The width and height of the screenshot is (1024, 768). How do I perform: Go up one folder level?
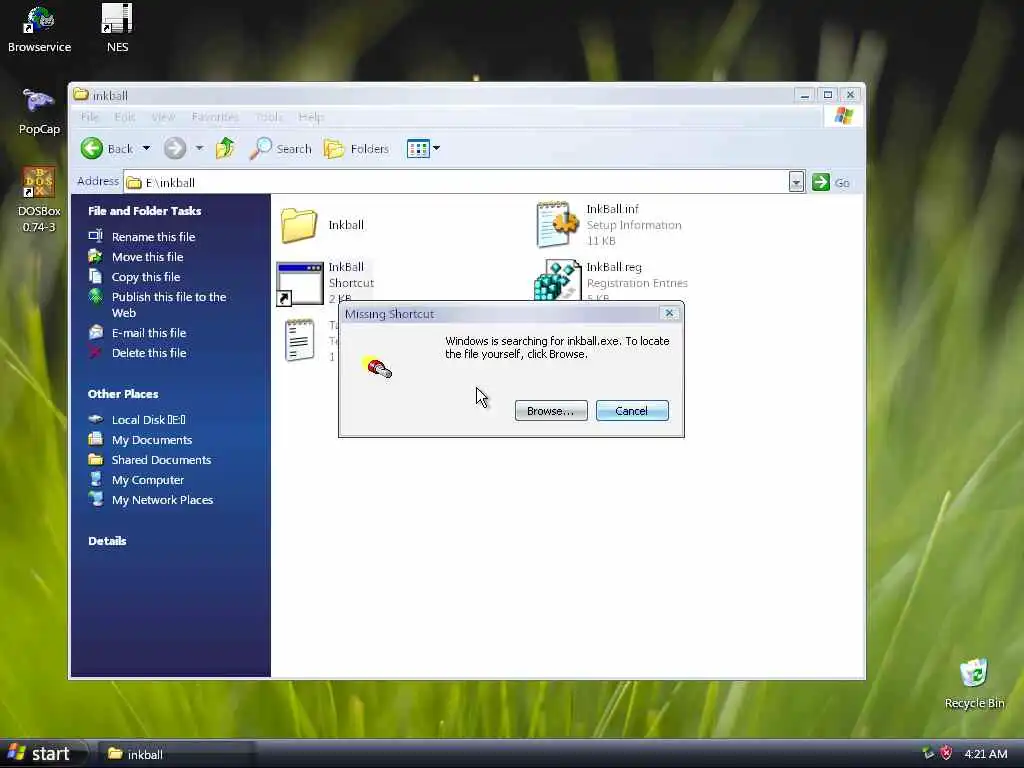(x=225, y=148)
